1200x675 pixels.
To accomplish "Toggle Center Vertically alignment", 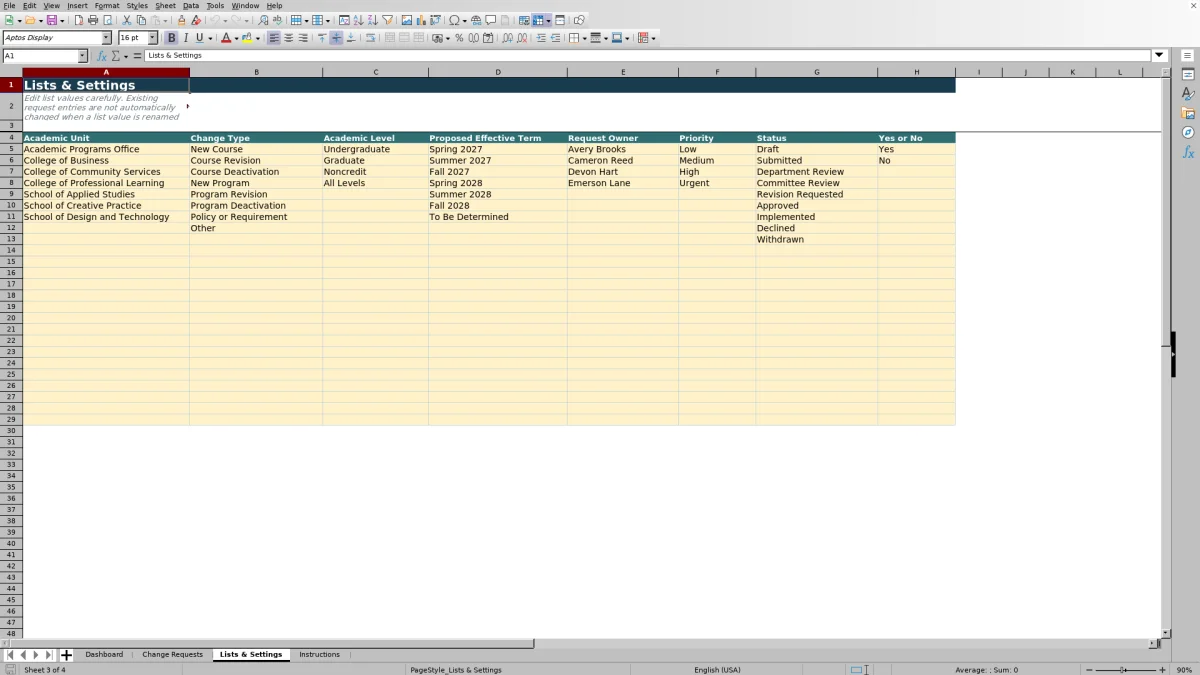I will point(336,38).
